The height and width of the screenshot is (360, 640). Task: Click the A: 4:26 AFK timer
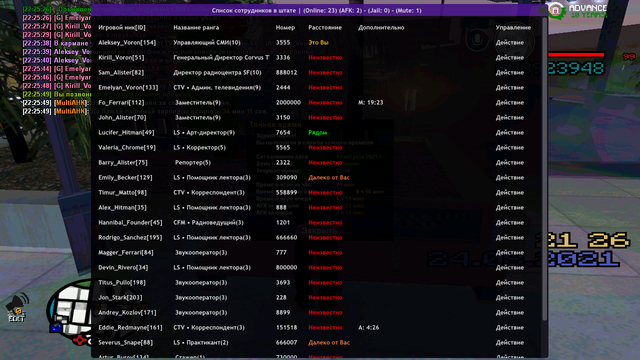369,327
